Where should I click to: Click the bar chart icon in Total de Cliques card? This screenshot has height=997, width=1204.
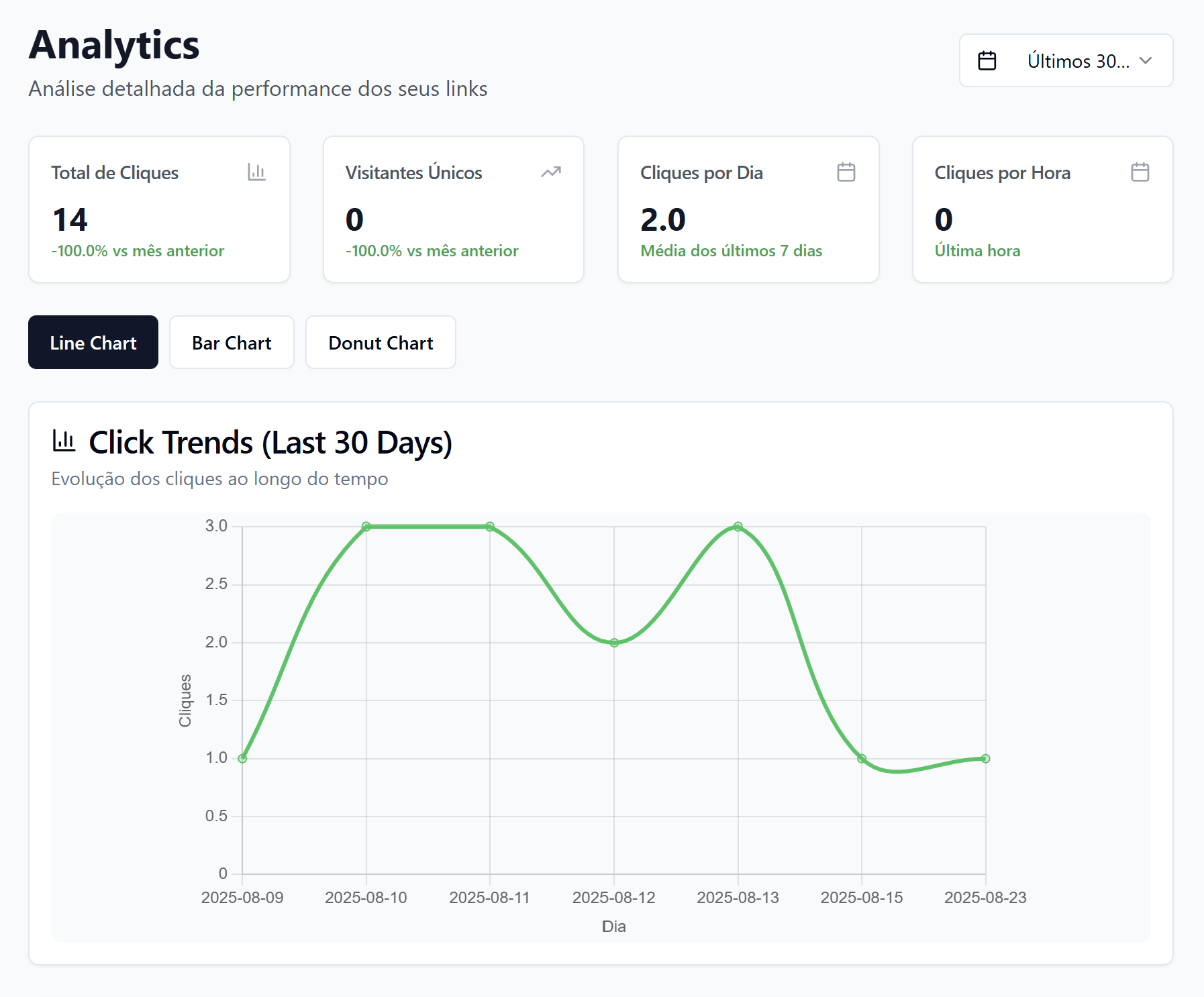(x=256, y=172)
